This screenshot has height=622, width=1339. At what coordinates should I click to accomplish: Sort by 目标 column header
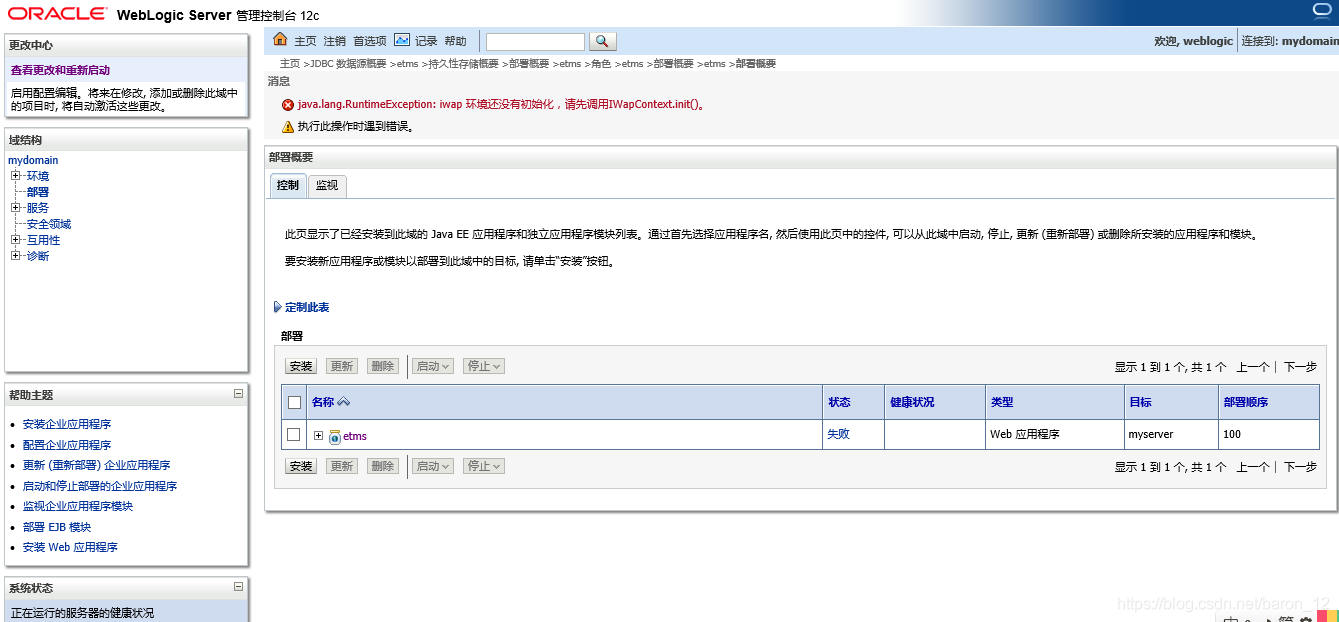coord(1140,402)
